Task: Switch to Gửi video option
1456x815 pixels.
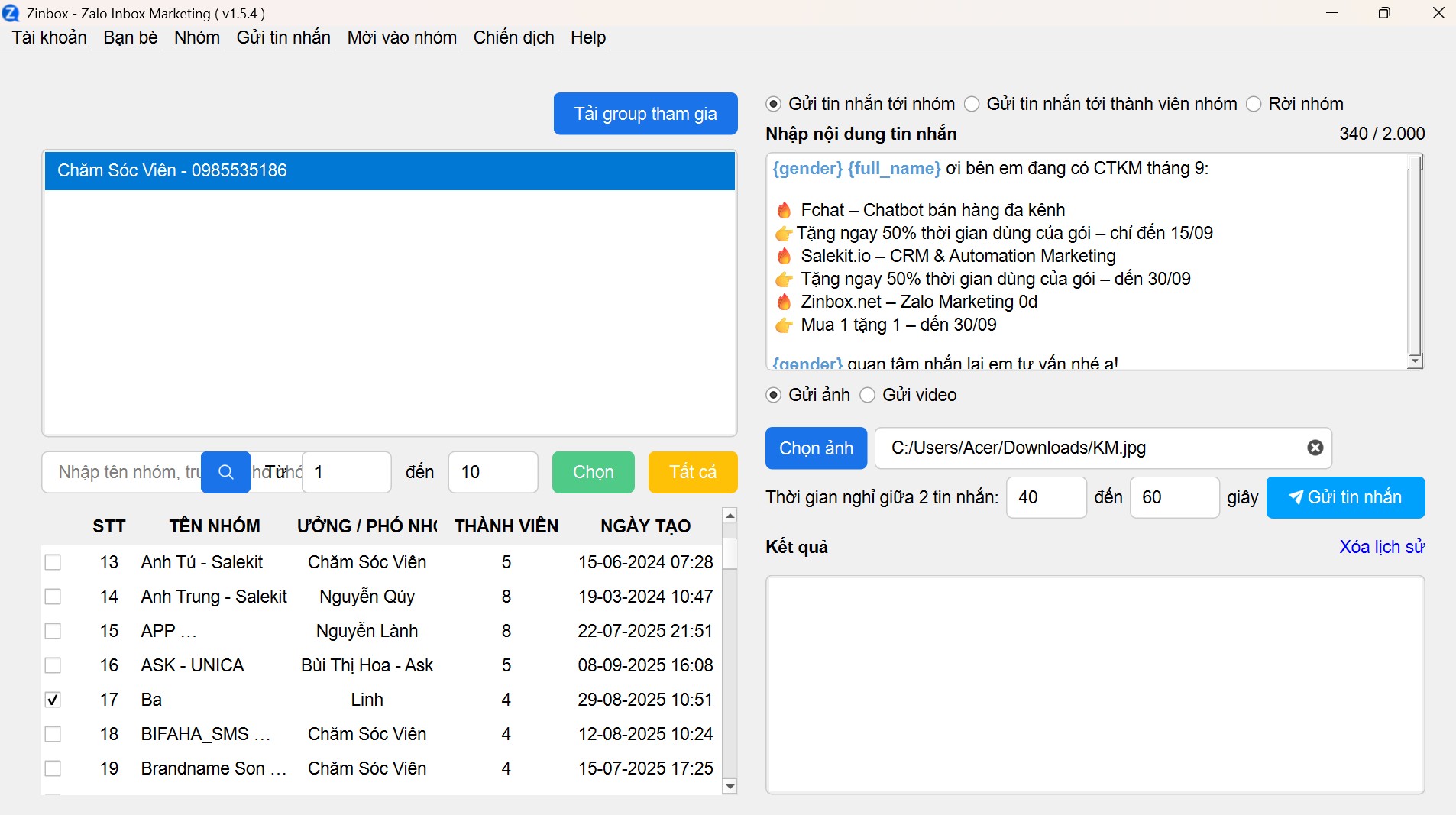Action: click(x=868, y=395)
